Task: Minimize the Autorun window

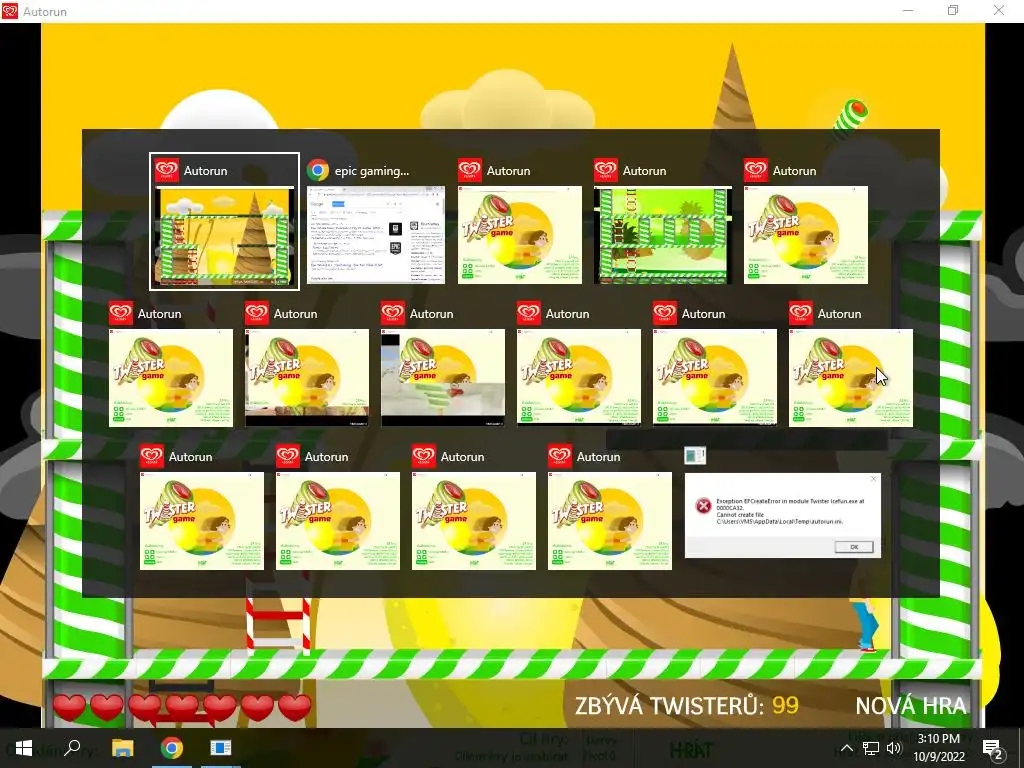Action: tap(908, 10)
